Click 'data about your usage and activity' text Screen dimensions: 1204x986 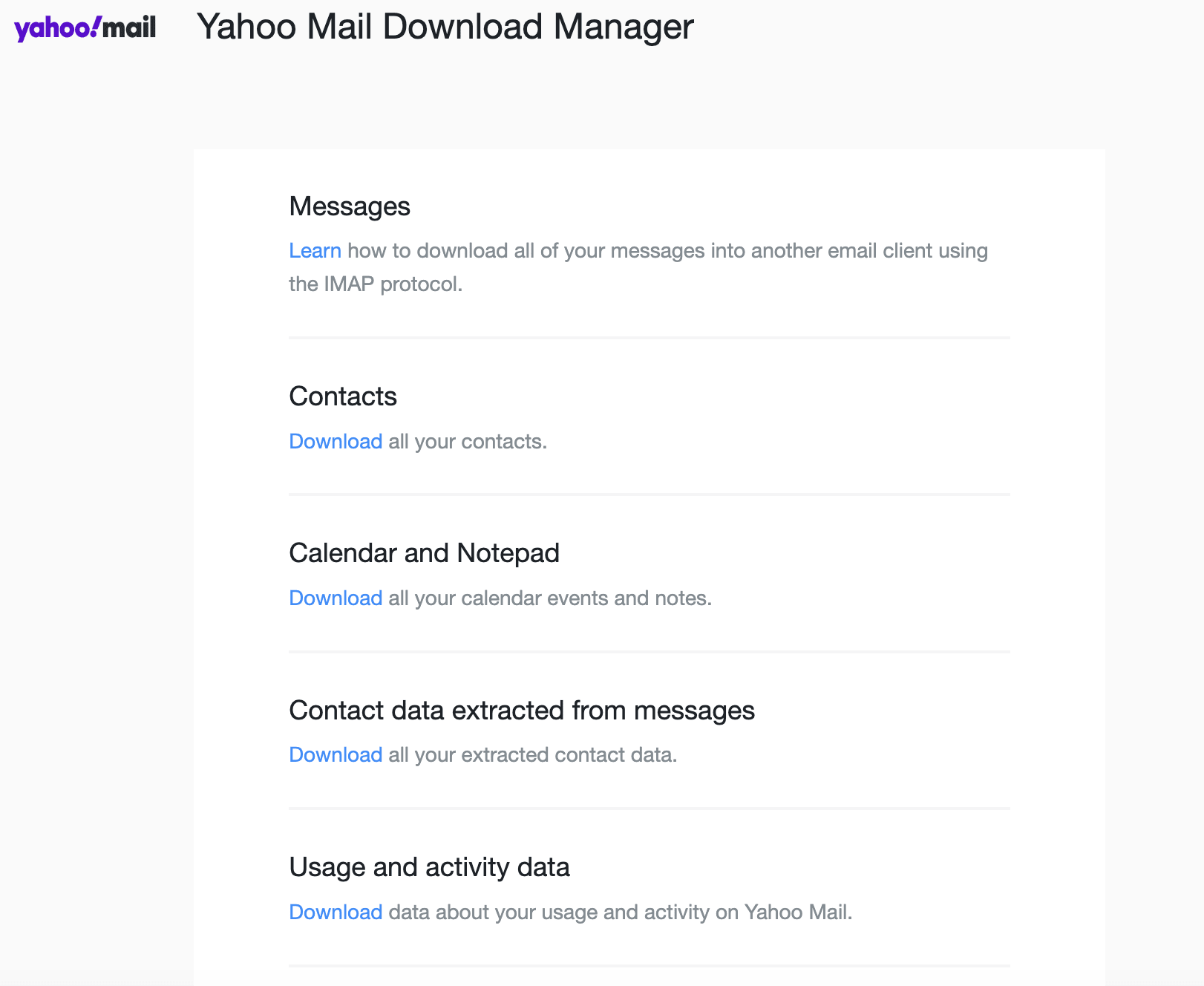click(549, 912)
